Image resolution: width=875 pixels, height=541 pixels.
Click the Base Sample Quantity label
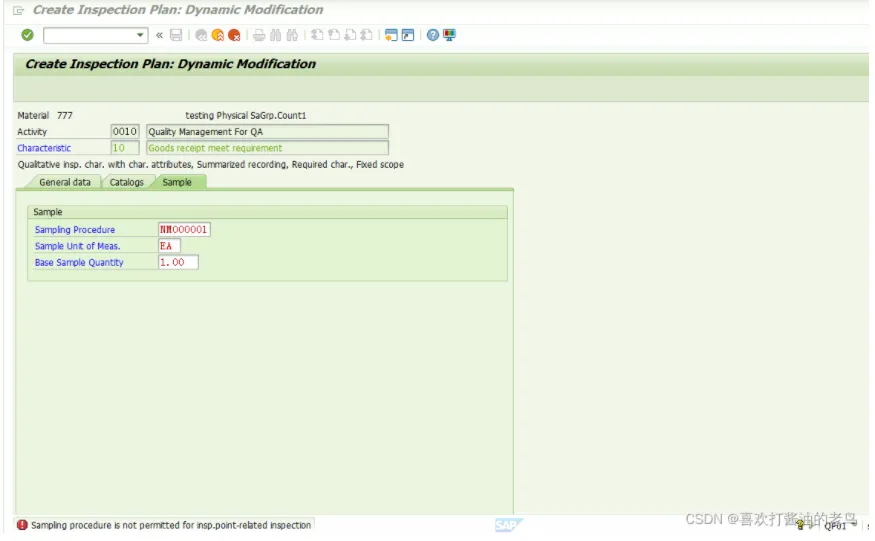click(x=79, y=262)
